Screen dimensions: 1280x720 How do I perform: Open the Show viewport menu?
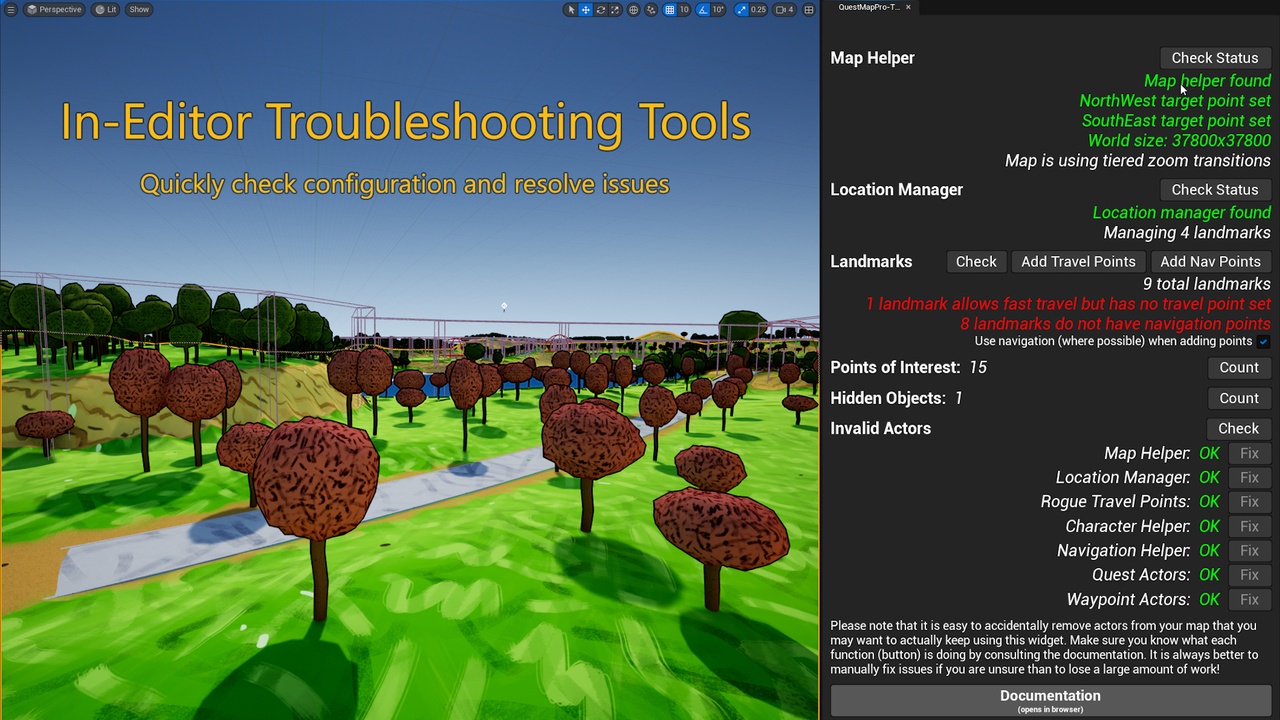pos(139,10)
